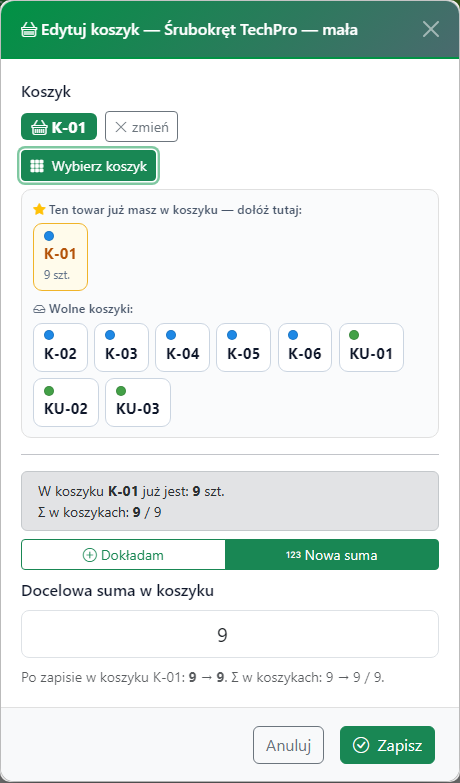The image size is (460, 783).
Task: Click the basket icon in dialog title
Action: click(29, 30)
